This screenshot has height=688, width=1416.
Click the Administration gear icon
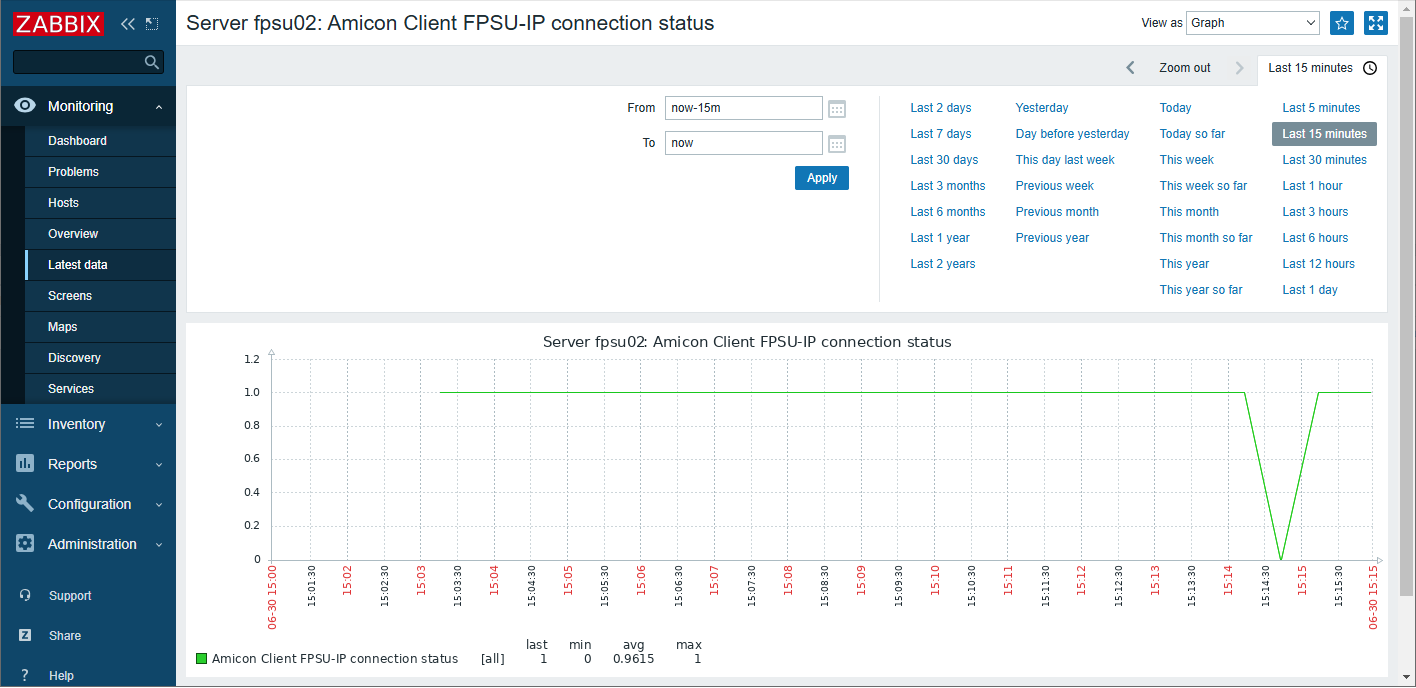tap(25, 544)
